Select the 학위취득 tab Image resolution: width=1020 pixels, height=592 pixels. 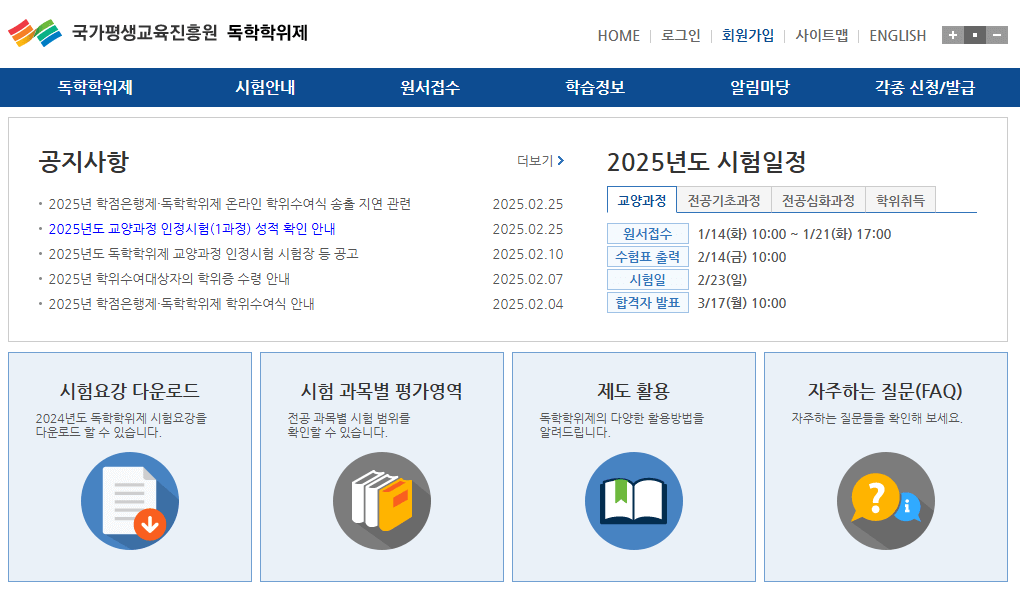903,200
